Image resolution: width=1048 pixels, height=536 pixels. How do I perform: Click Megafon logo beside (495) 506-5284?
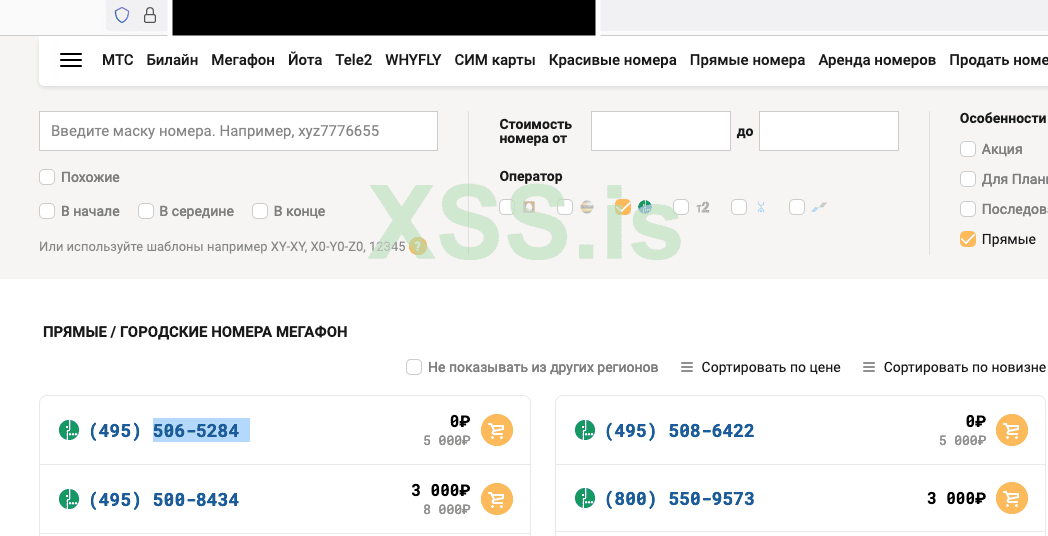(x=69, y=430)
